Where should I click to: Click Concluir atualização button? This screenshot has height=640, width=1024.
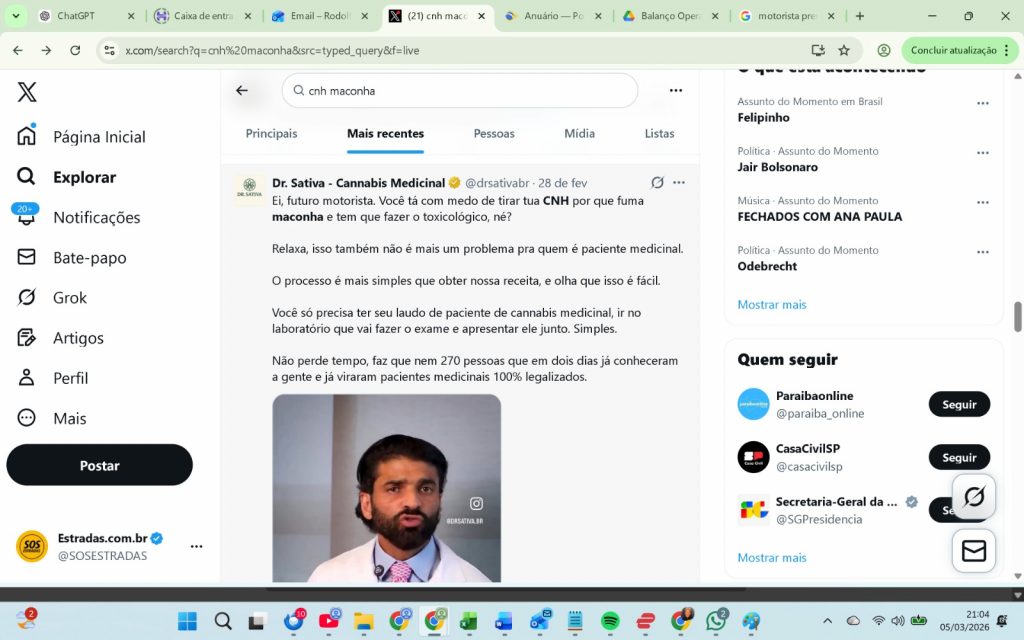click(959, 50)
